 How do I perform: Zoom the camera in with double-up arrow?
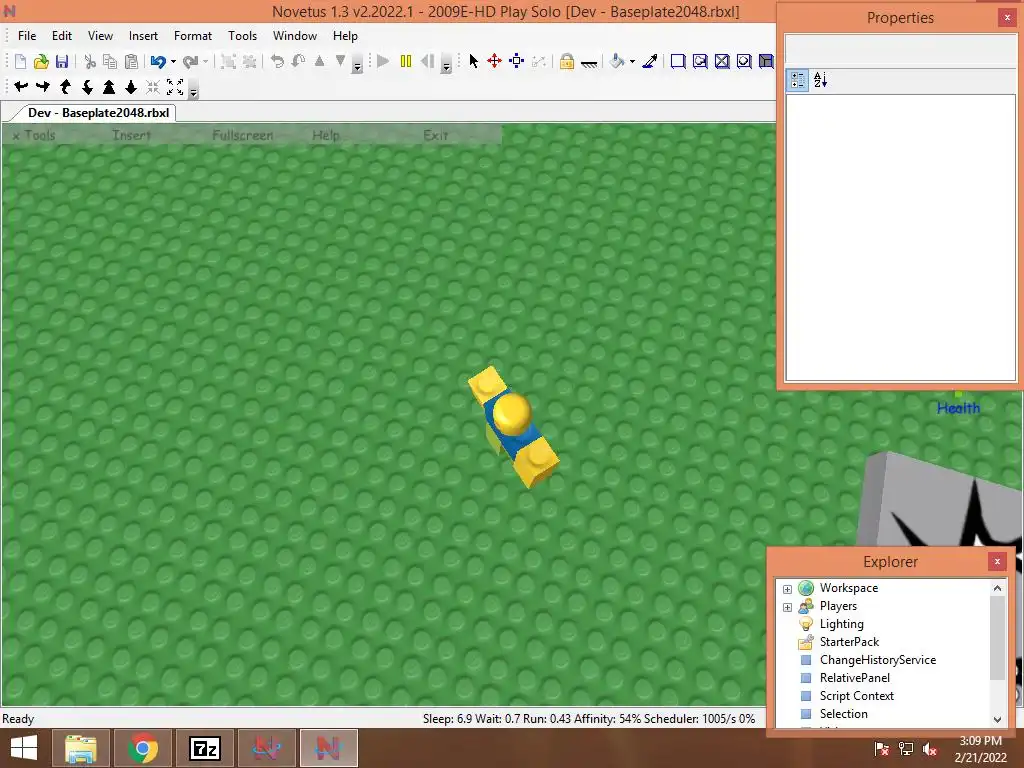click(x=109, y=86)
